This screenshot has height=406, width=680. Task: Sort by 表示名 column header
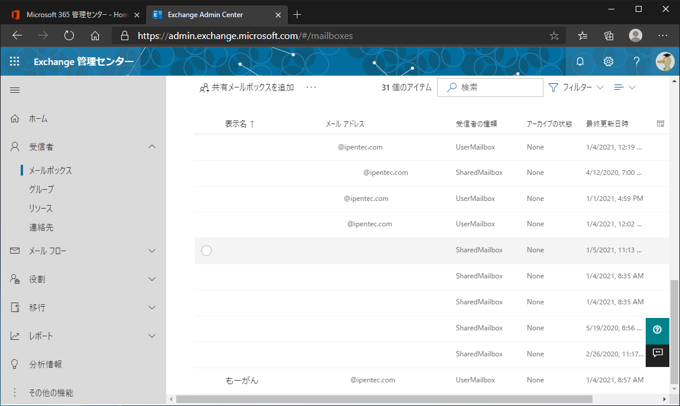pos(239,124)
